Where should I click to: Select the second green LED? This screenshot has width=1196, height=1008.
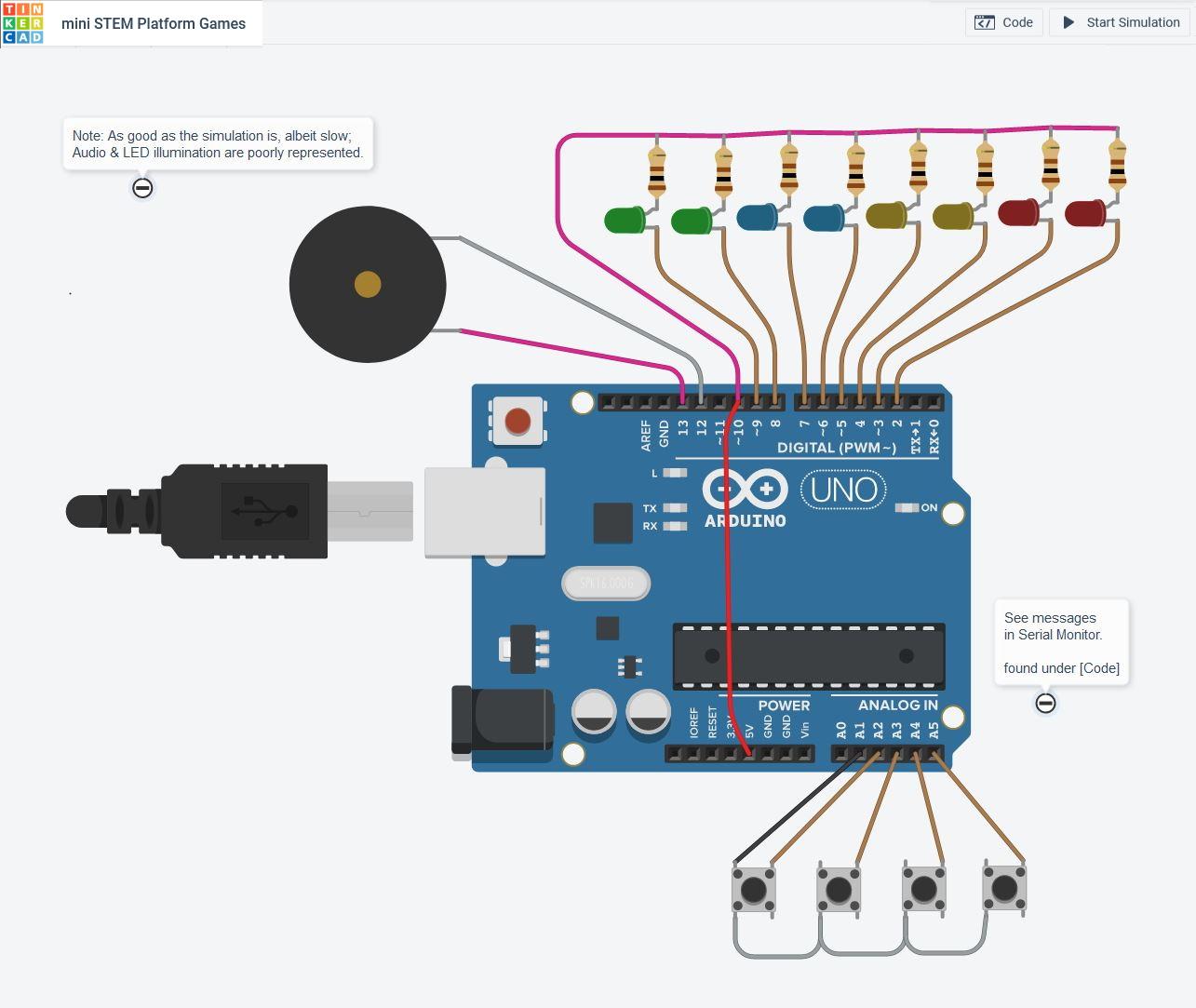(692, 221)
